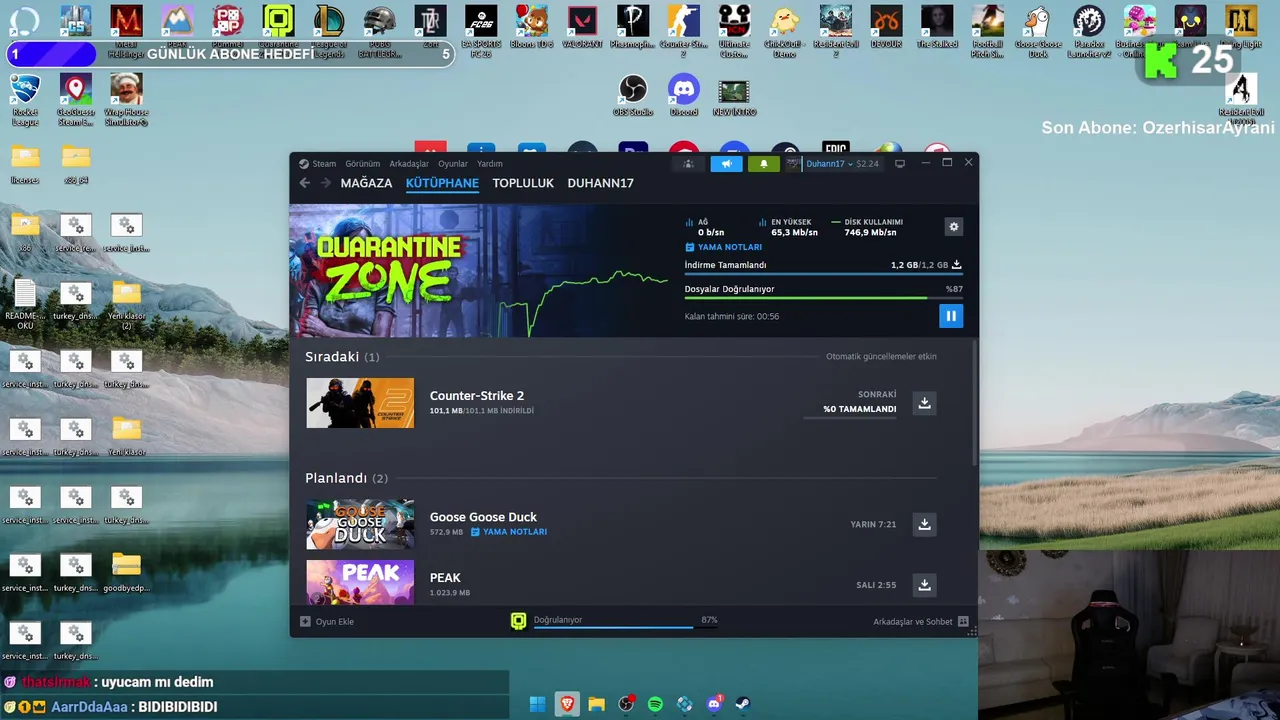The width and height of the screenshot is (1280, 720).
Task: Pause the Quarantine Zone verification
Action: tap(951, 316)
